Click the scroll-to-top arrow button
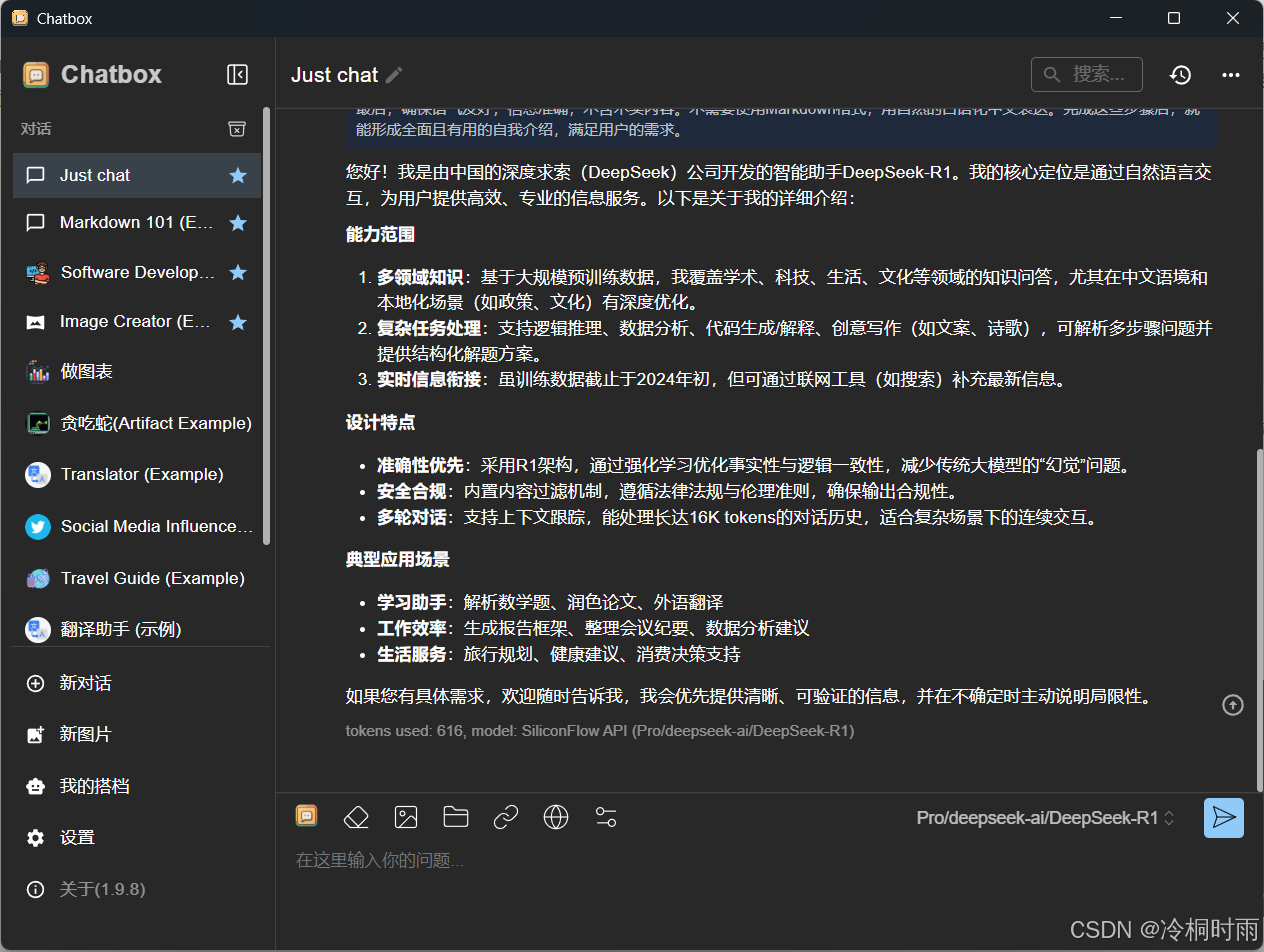The width and height of the screenshot is (1264, 952). pos(1232,705)
